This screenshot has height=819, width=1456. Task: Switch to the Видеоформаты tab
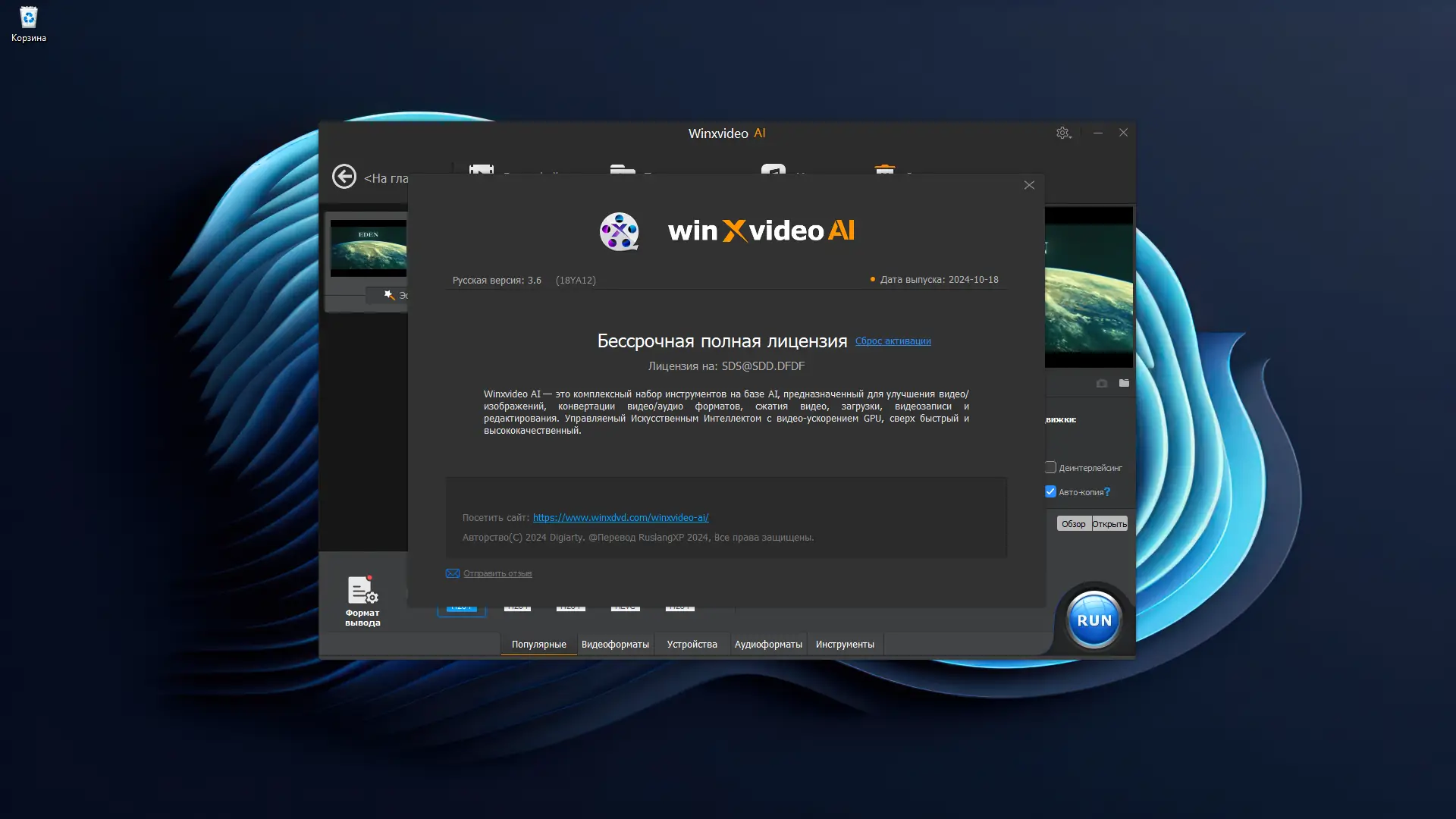point(615,645)
